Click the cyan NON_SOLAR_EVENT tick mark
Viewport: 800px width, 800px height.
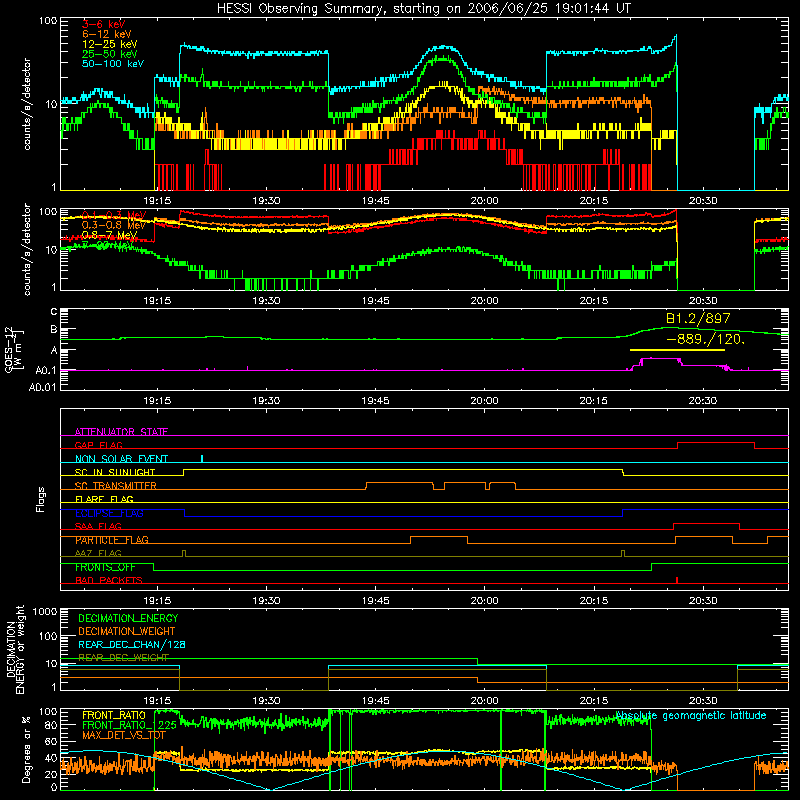click(202, 459)
